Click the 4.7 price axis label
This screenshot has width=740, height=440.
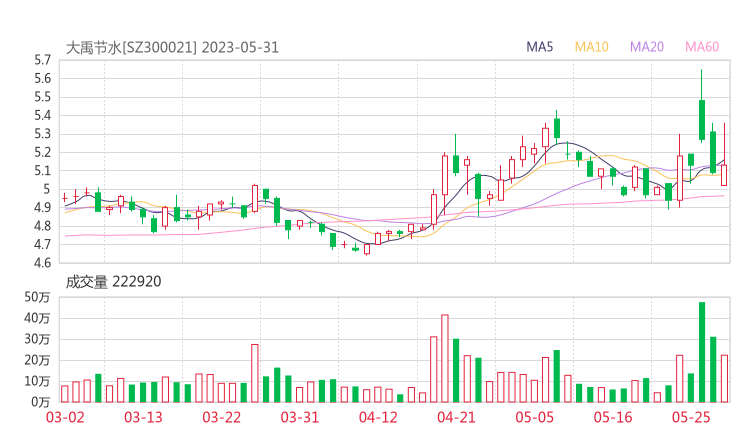point(42,245)
